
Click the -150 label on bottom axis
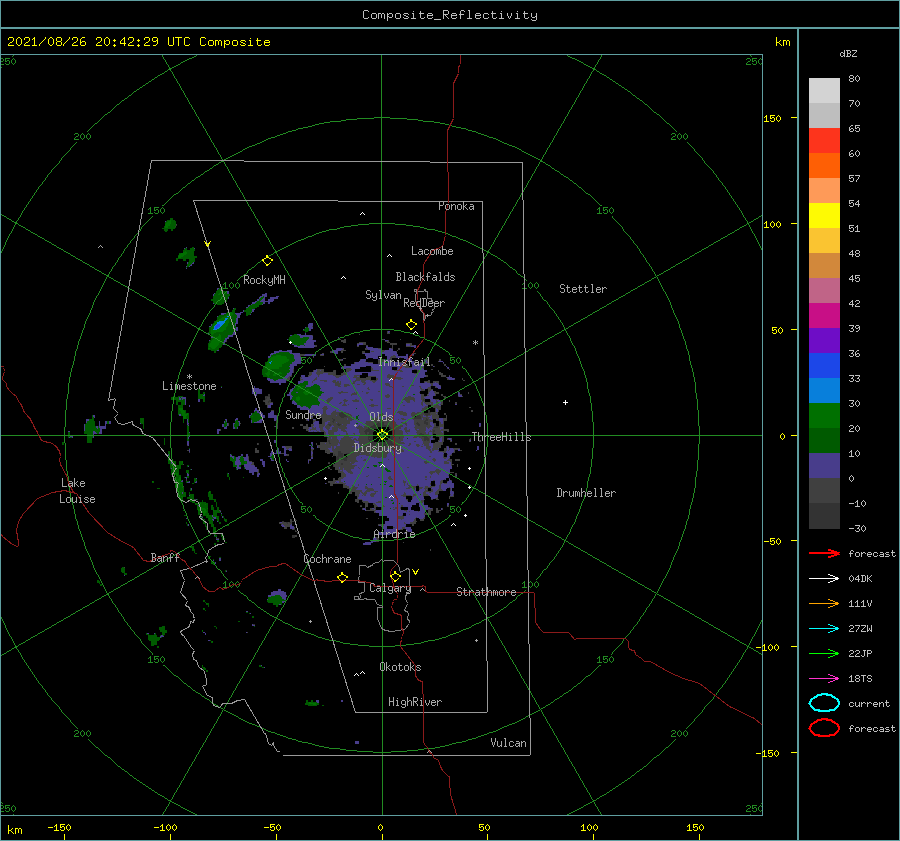(59, 827)
